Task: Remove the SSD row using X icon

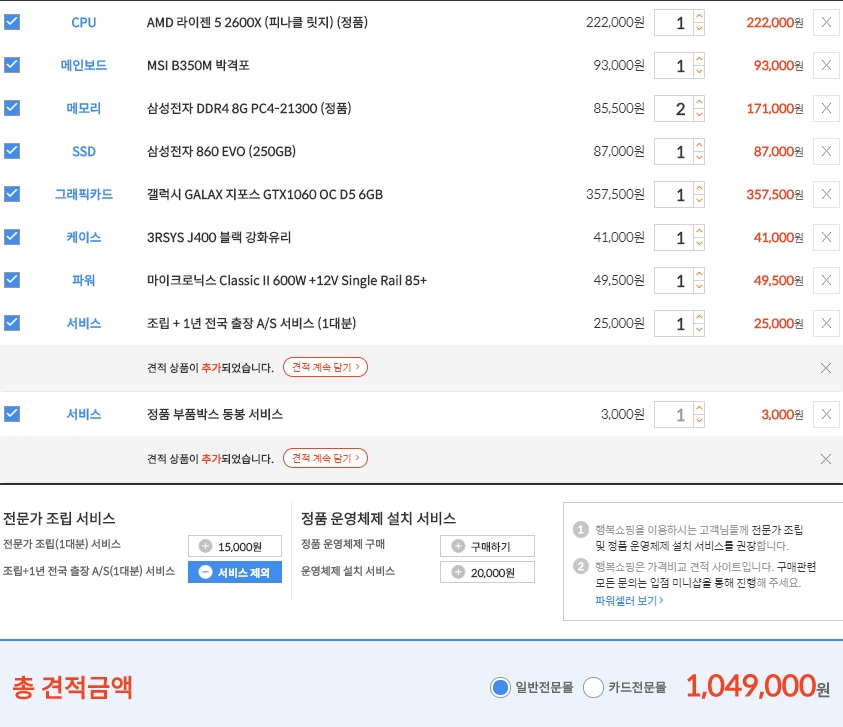Action: (826, 152)
